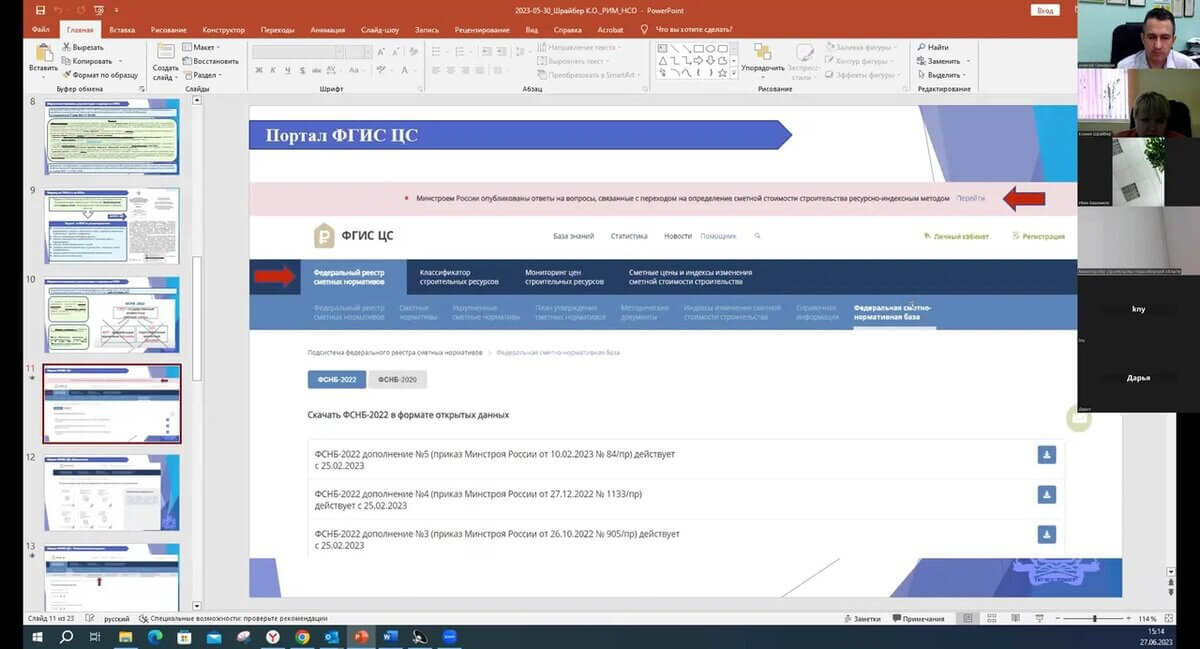Image resolution: width=1200 pixels, height=649 pixels.
Task: Click the Paste (Вставить) button
Action: tap(43, 59)
